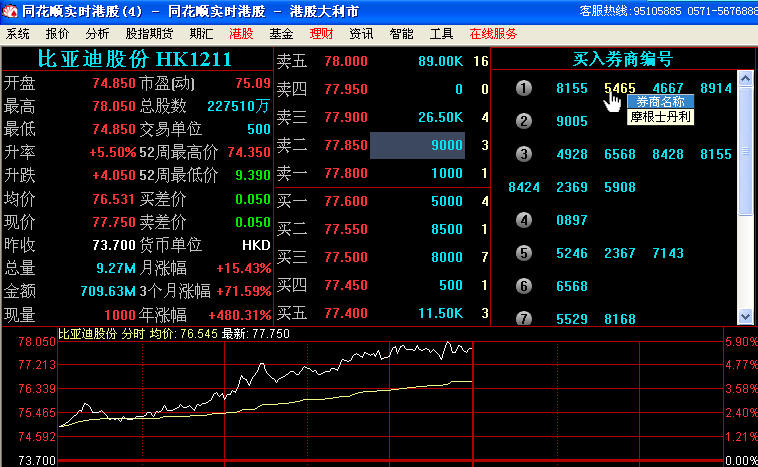
Task: Click broker code 0897
Action: 572,220
